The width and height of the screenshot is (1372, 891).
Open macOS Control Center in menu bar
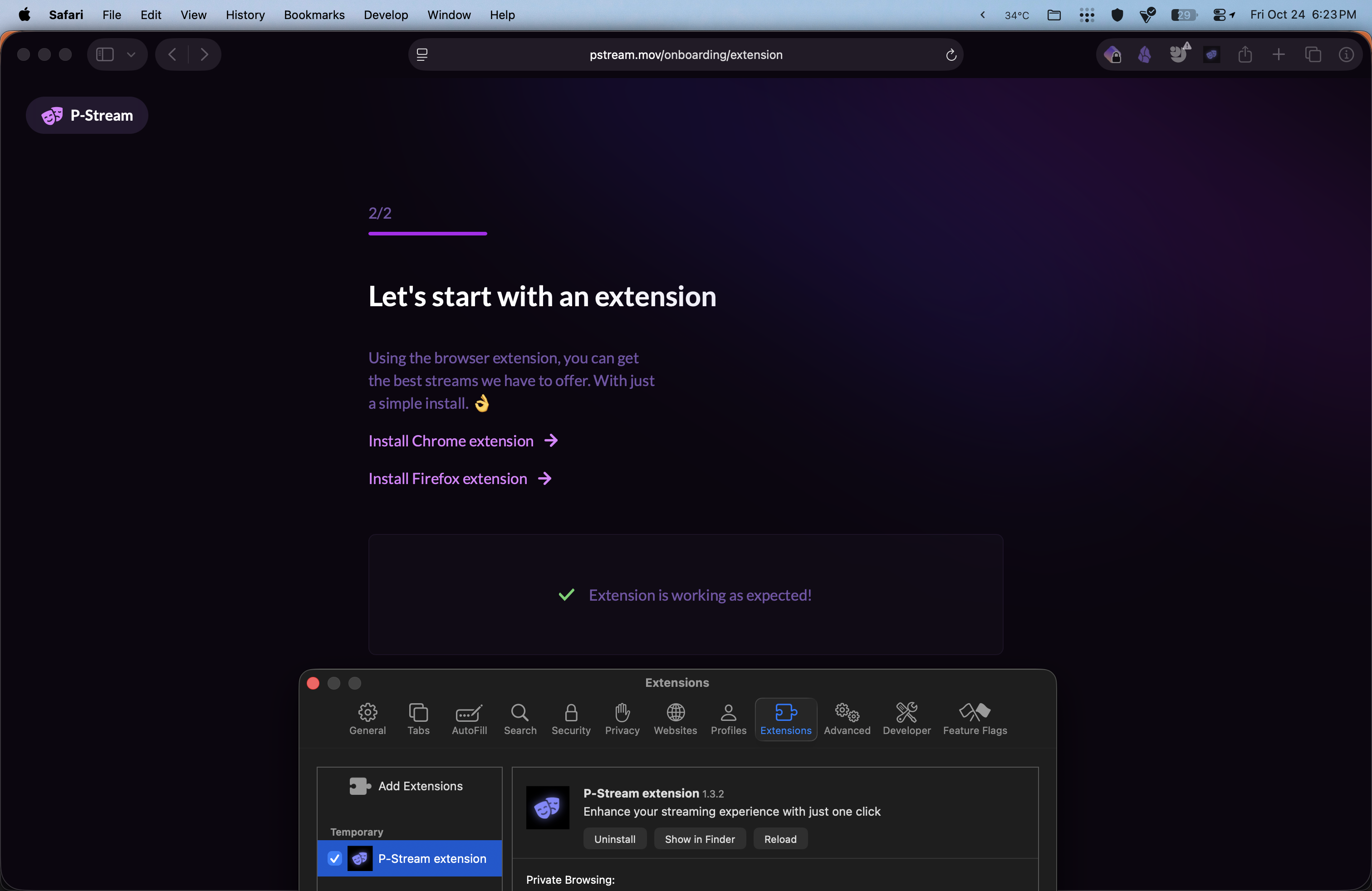pyautogui.click(x=1219, y=15)
